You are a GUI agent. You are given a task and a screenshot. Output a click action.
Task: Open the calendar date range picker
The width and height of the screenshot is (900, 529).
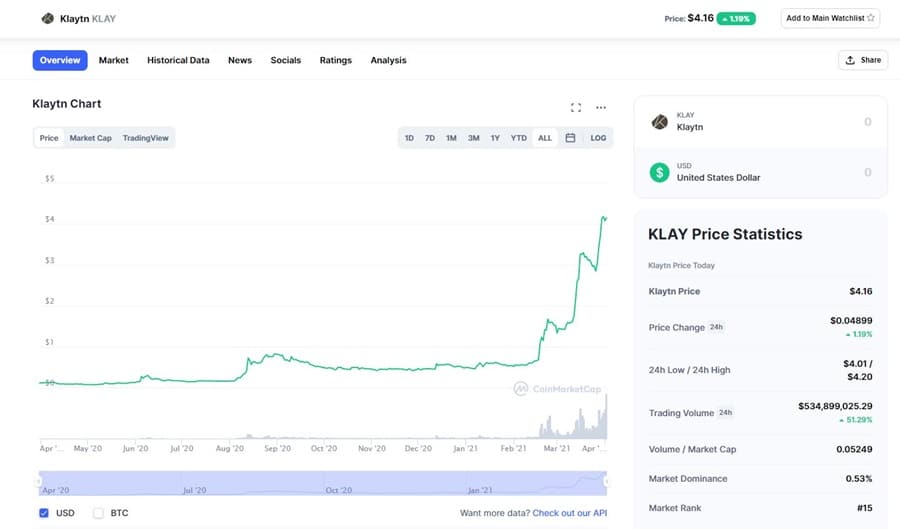pos(570,138)
